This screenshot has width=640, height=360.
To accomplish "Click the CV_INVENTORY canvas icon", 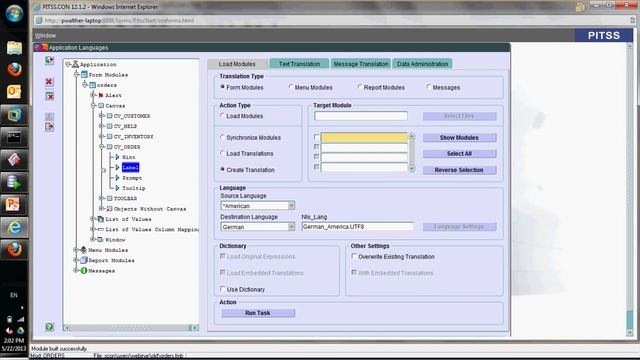I will pos(109,136).
